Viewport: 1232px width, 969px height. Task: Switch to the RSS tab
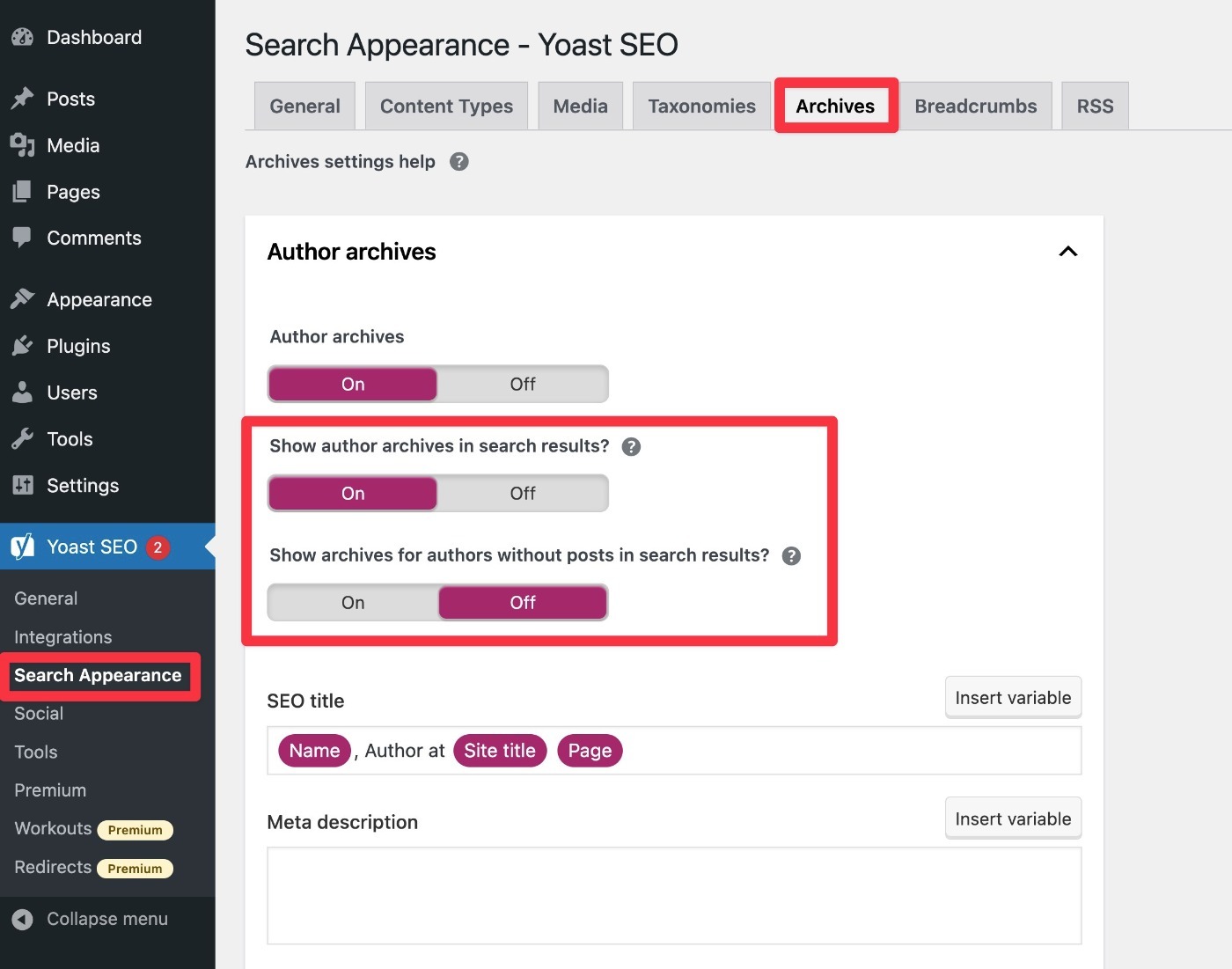coord(1095,106)
